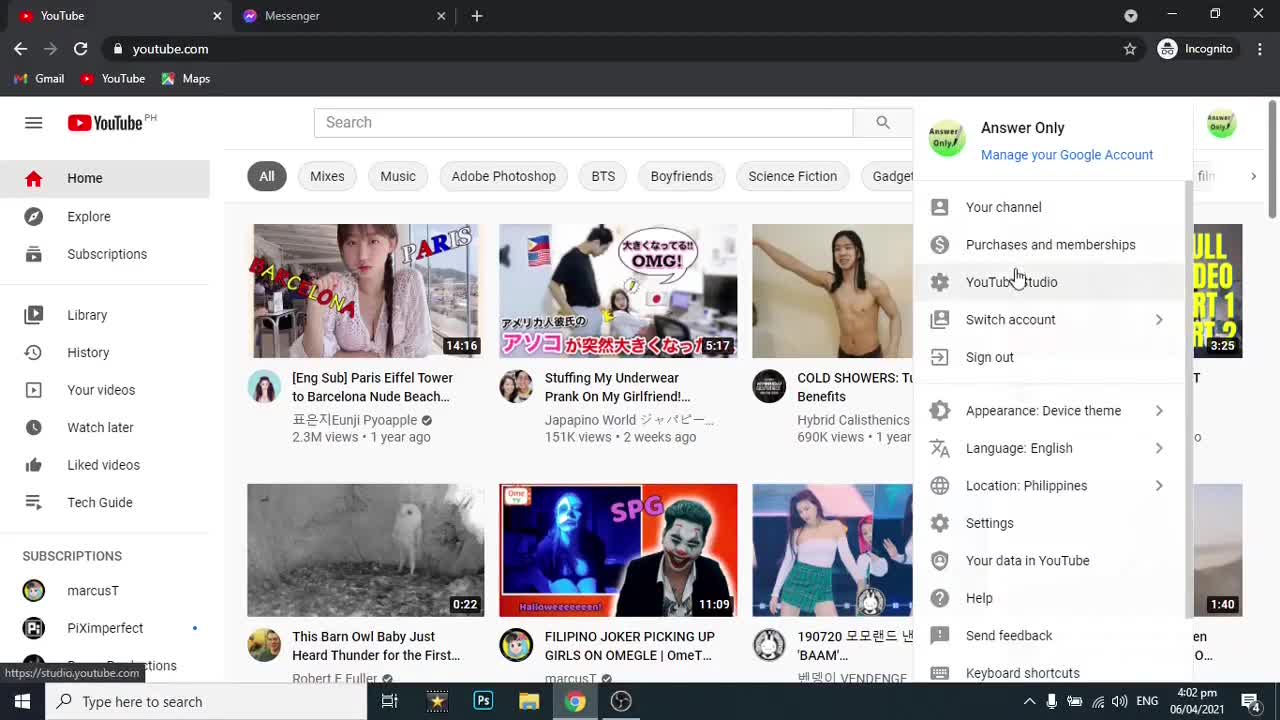Select the Science Fiction chip
The height and width of the screenshot is (720, 1280).
pos(793,176)
